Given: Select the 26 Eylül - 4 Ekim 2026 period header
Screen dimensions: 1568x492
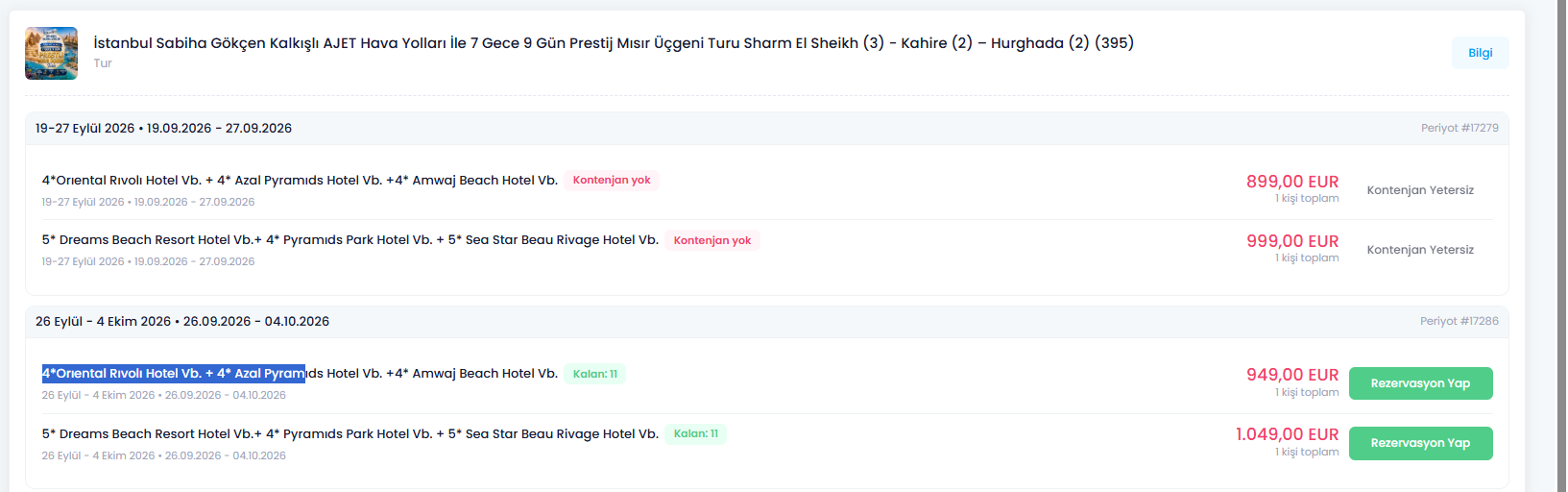Looking at the screenshot, I should pyautogui.click(x=766, y=321).
